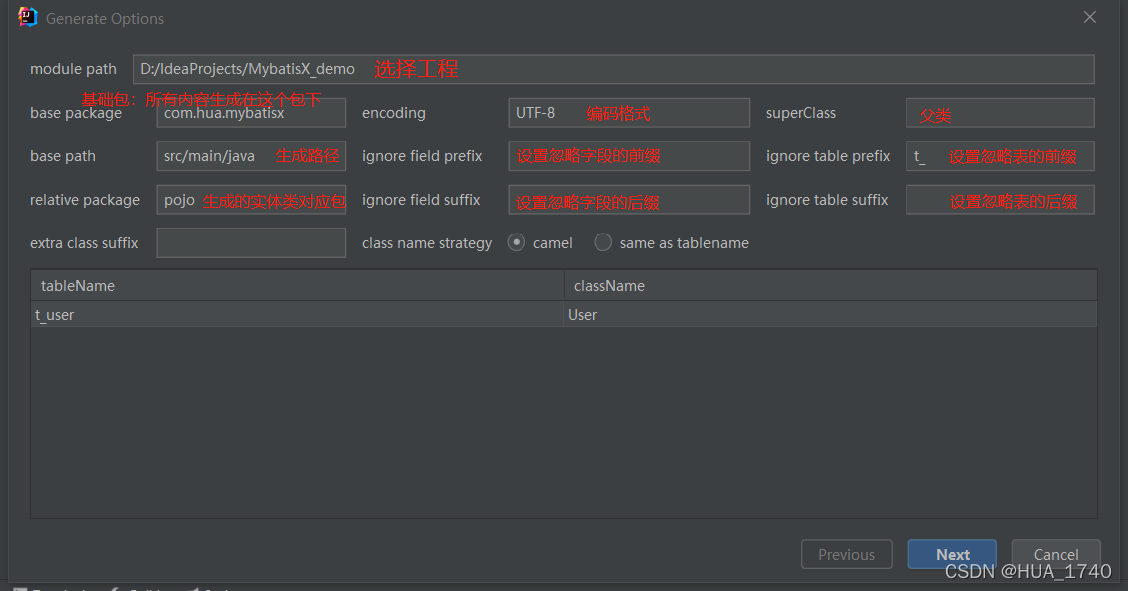Click the encoding label
Viewport: 1128px width, 591px height.
(x=394, y=113)
